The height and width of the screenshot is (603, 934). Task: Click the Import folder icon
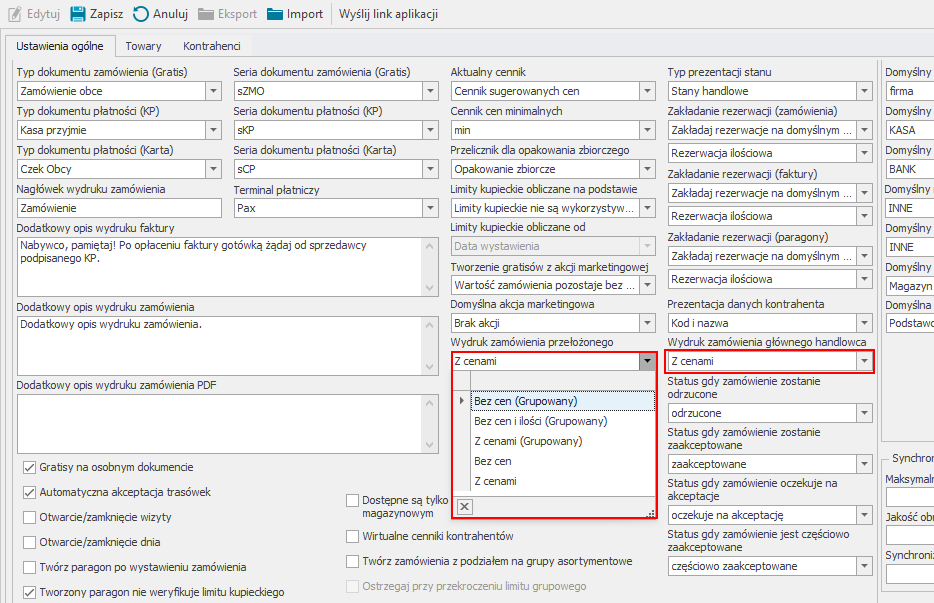coord(275,14)
